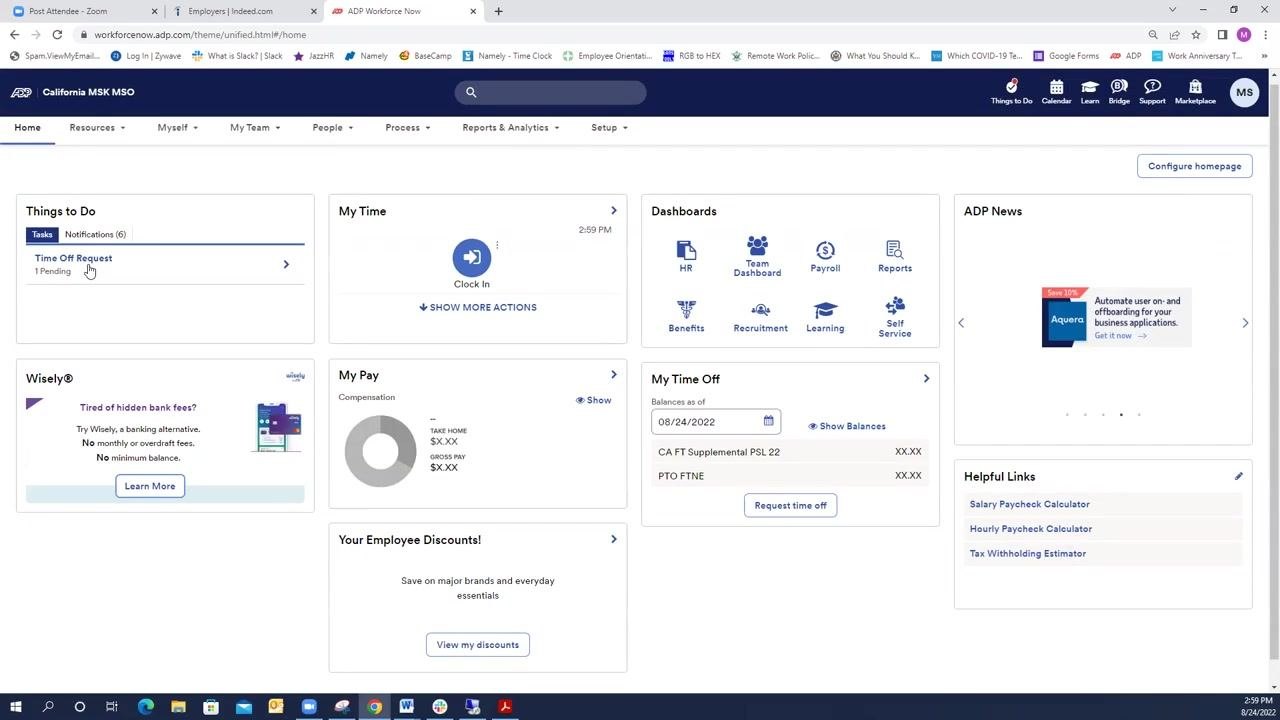Viewport: 1280px width, 720px height.
Task: Open the HR dashboard icon
Action: (686, 256)
